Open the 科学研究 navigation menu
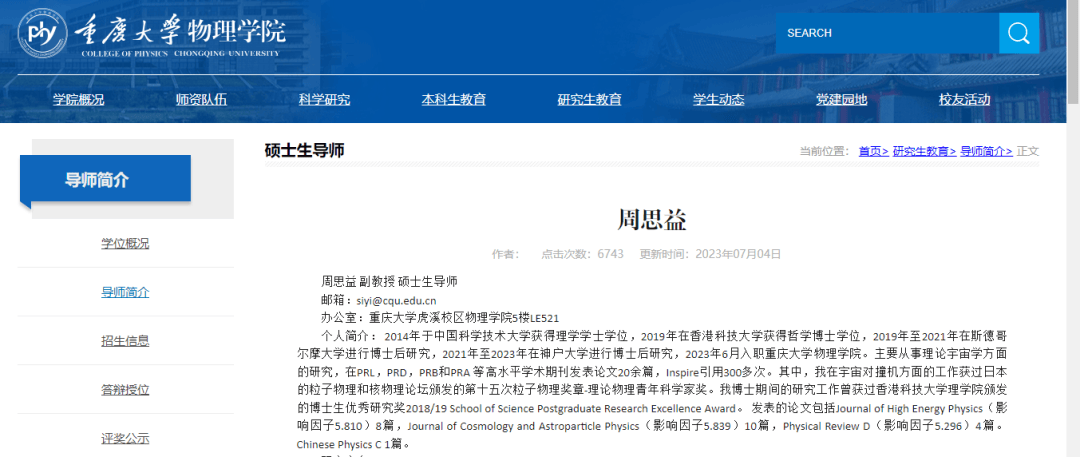 tap(324, 99)
